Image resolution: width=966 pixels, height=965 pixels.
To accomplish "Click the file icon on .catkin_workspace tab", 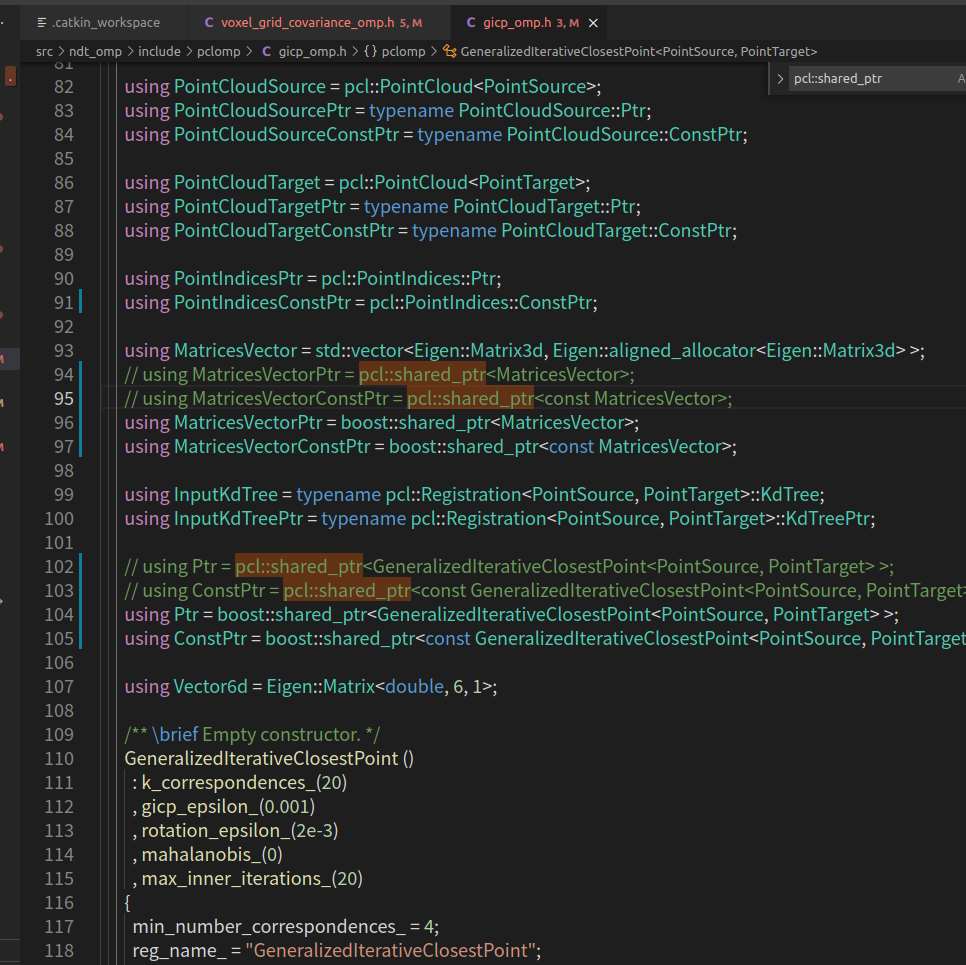I will point(42,23).
